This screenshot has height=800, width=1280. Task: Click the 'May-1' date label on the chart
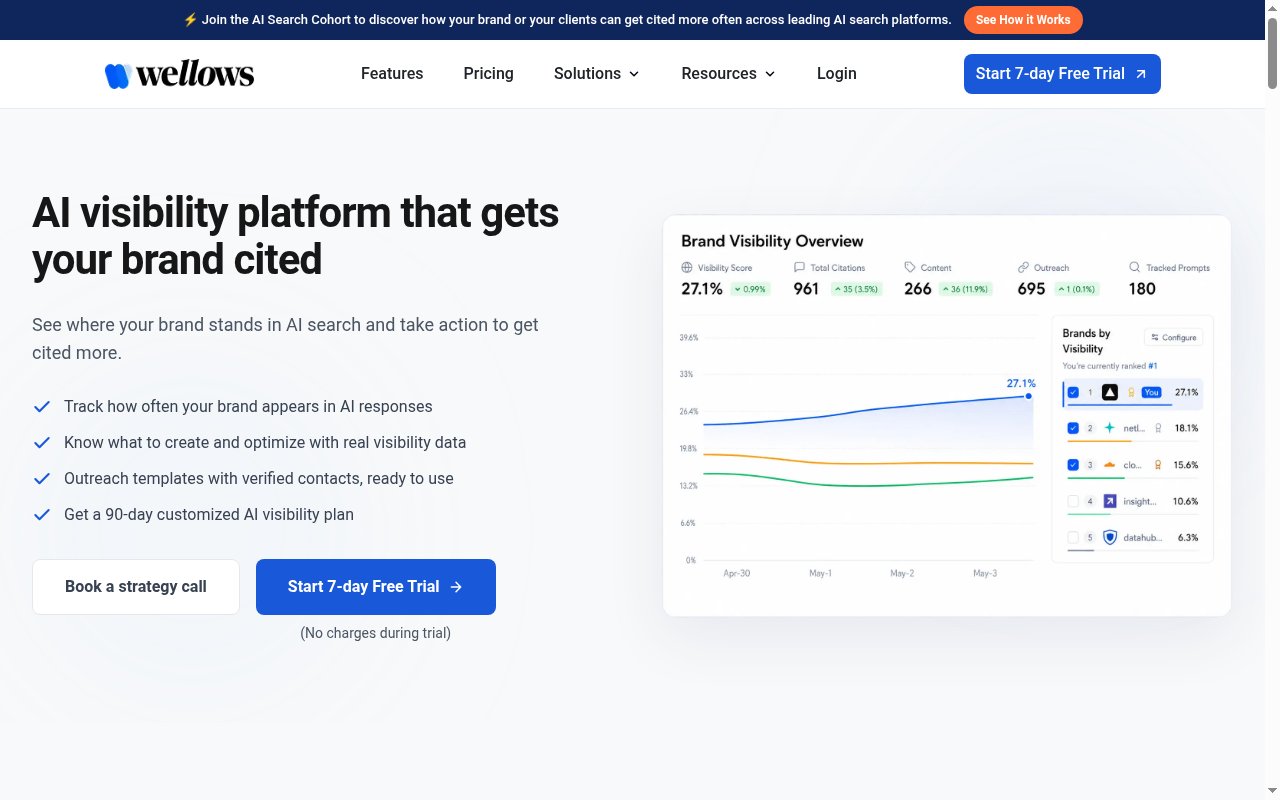pos(820,573)
